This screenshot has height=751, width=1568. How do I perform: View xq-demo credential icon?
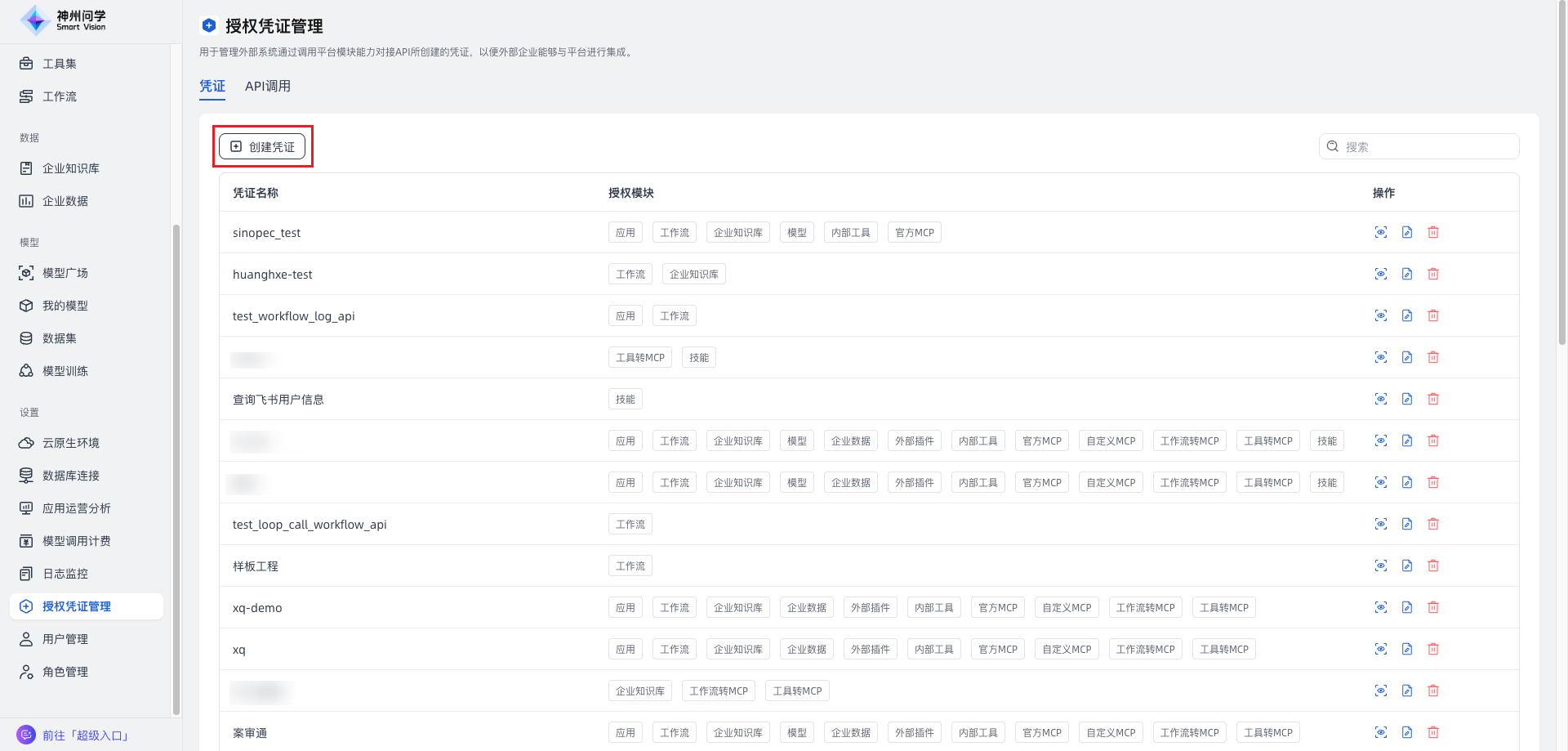point(1381,607)
